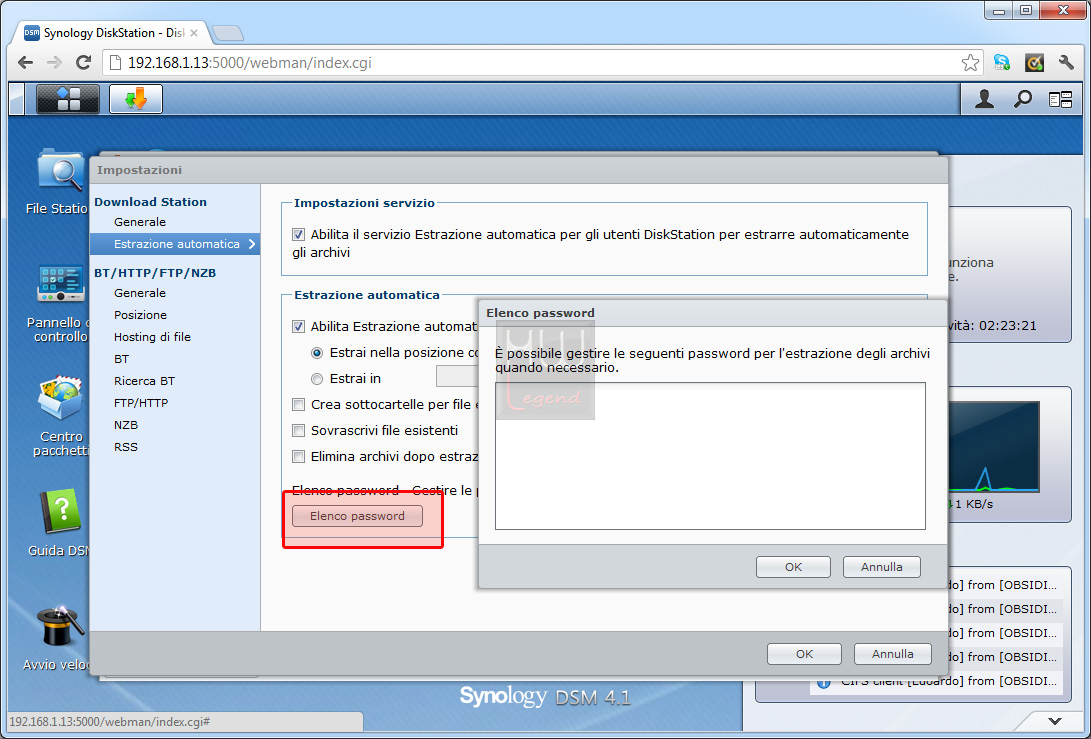Collapse the widget panel with the down chevron
Screen dimensions: 1091x739
(x=1055, y=721)
